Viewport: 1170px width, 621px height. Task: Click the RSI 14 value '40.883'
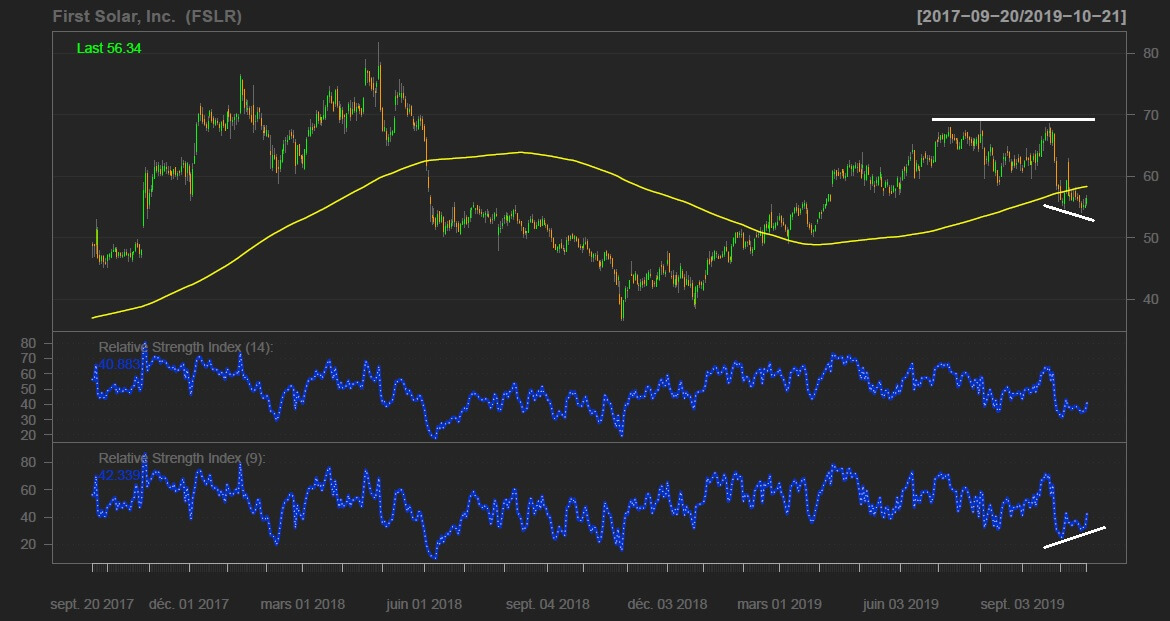click(x=118, y=364)
